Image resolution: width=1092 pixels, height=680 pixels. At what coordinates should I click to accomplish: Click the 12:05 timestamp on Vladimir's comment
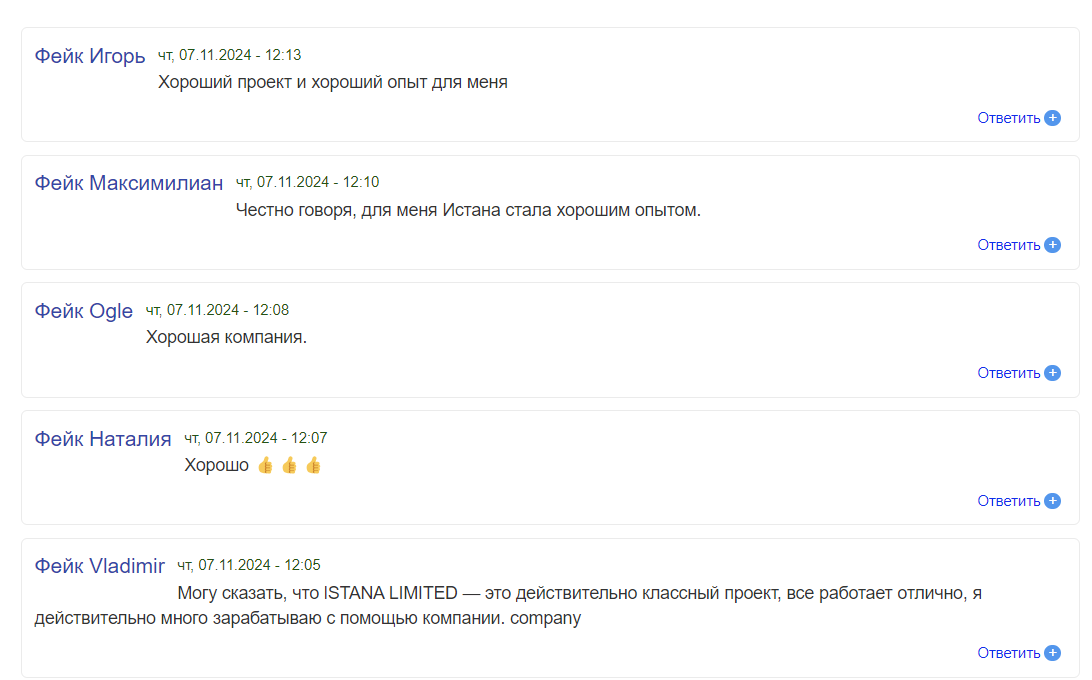(249, 565)
